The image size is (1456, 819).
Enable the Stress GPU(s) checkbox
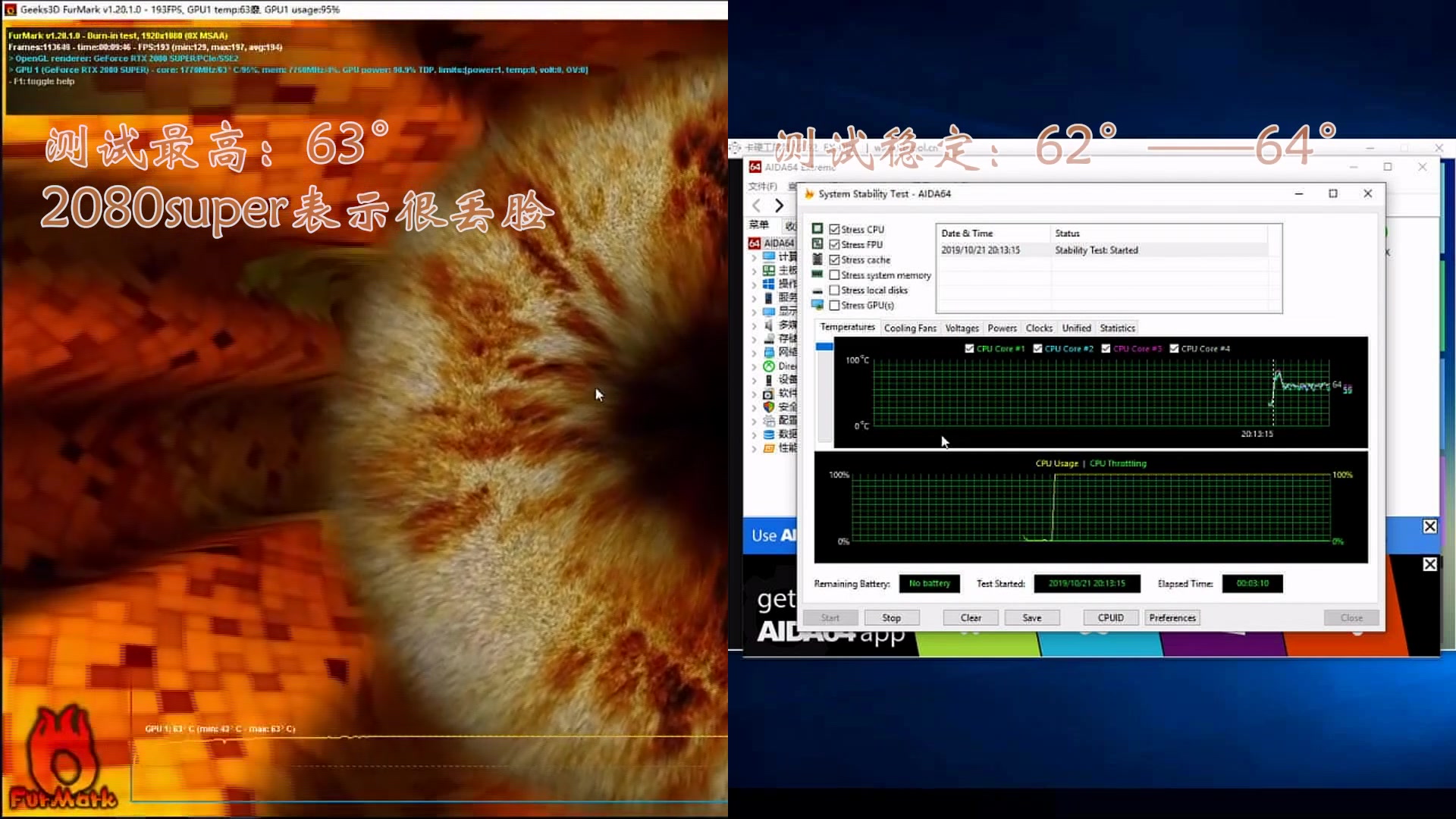tap(834, 305)
